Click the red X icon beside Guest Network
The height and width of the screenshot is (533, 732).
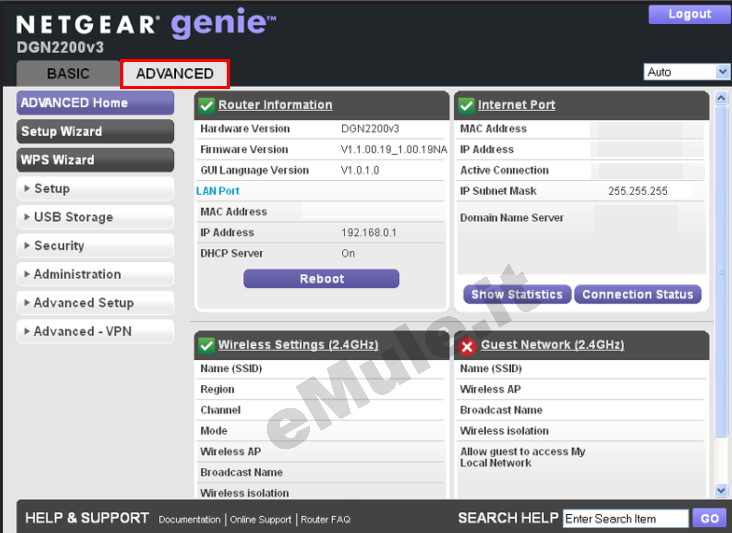[467, 346]
